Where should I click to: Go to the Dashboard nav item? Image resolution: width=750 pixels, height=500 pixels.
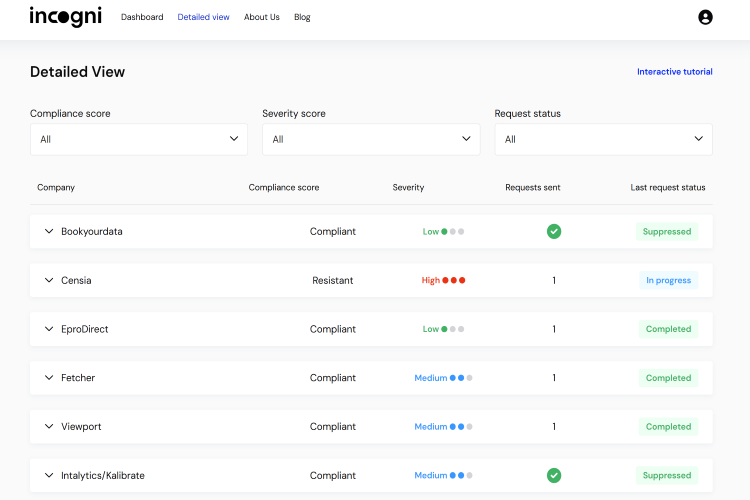click(142, 17)
